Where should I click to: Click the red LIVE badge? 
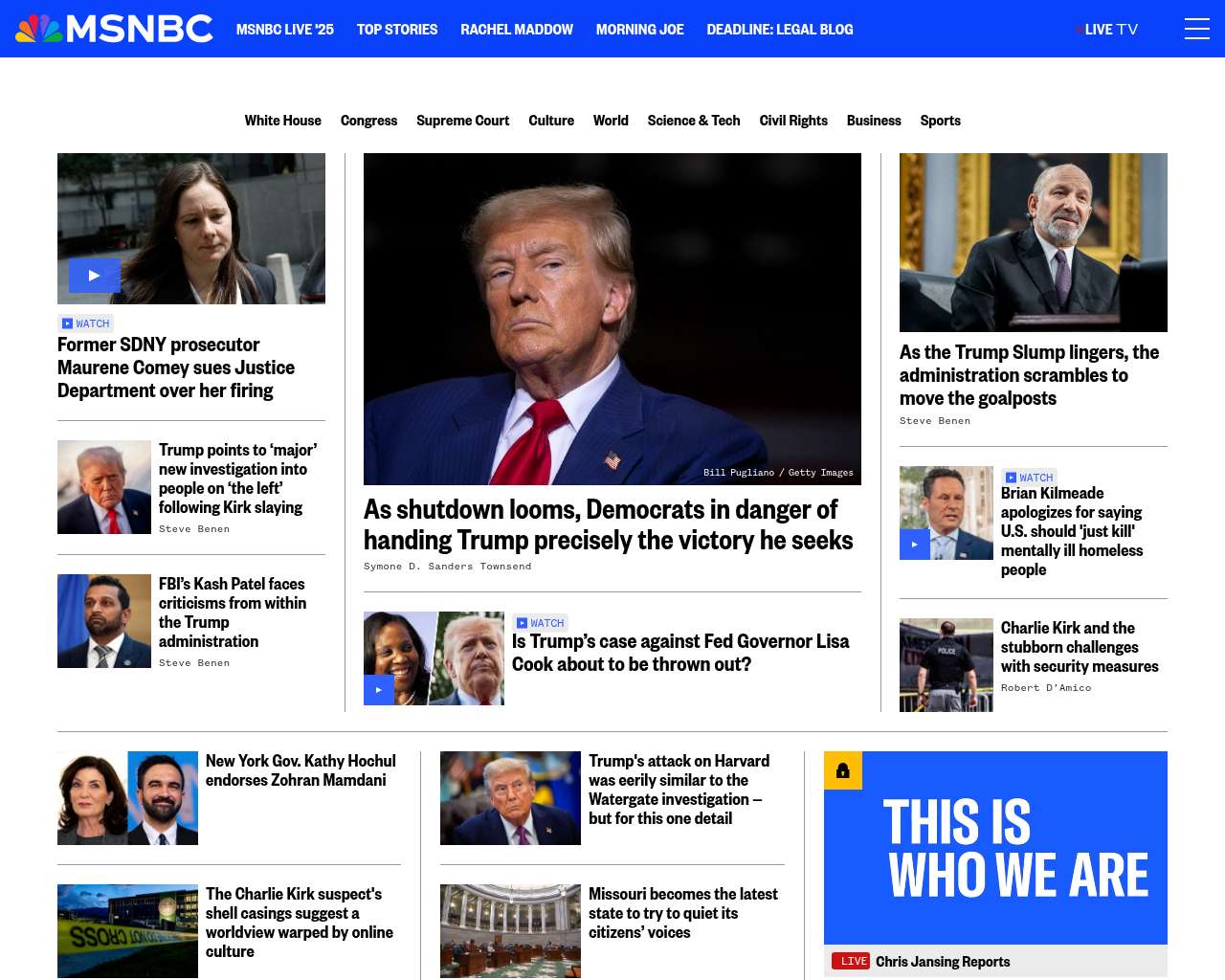[851, 961]
